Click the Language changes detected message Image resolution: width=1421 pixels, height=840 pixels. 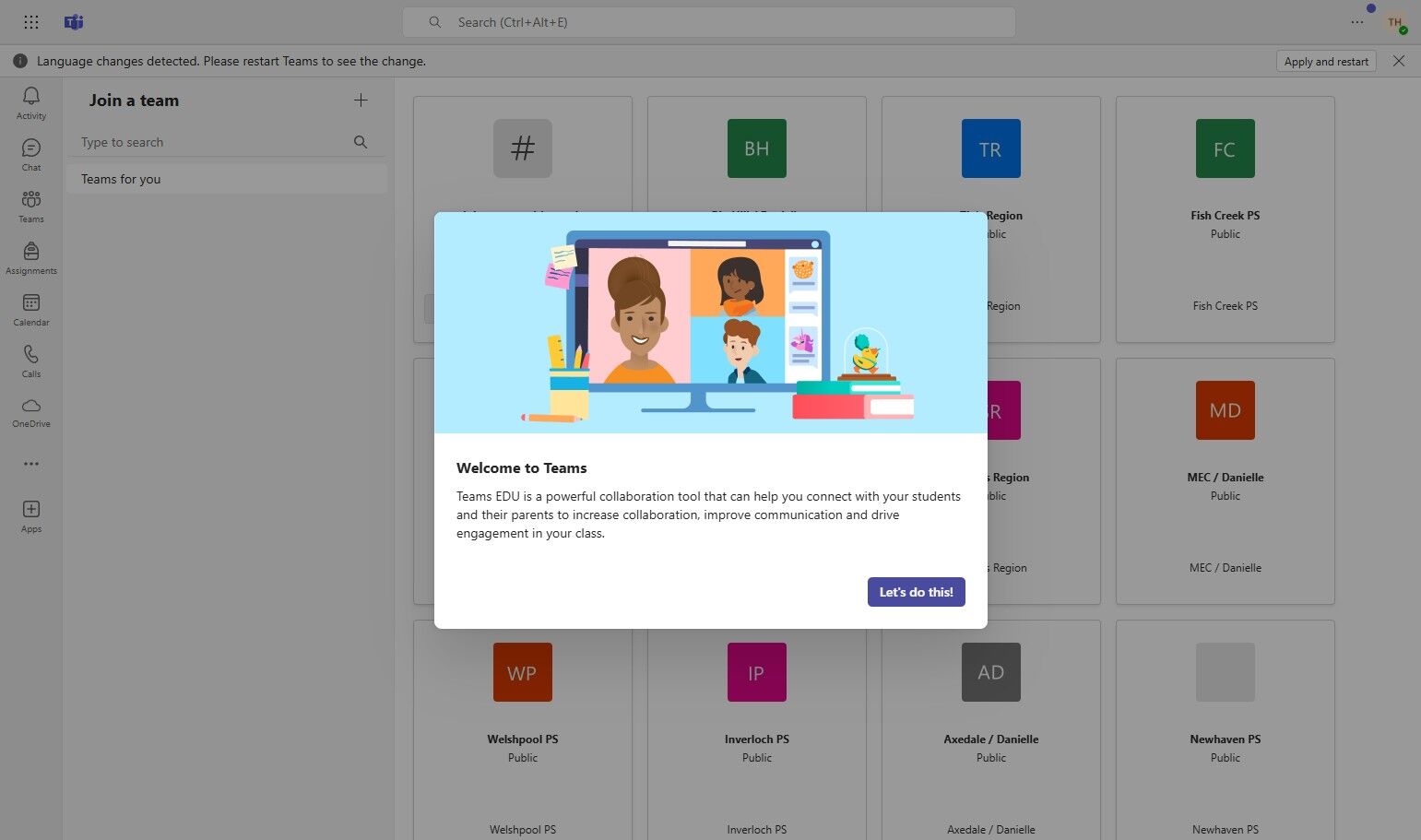[231, 61]
